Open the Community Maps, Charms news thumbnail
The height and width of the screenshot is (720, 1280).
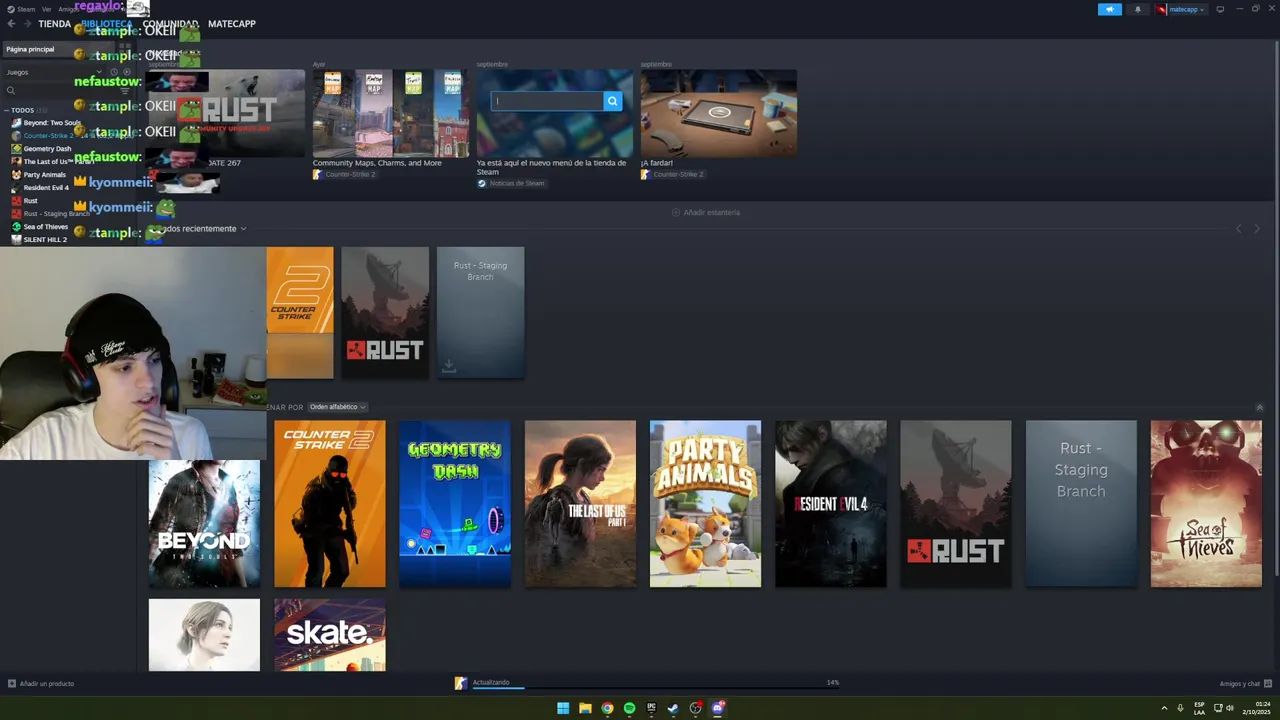pos(391,113)
